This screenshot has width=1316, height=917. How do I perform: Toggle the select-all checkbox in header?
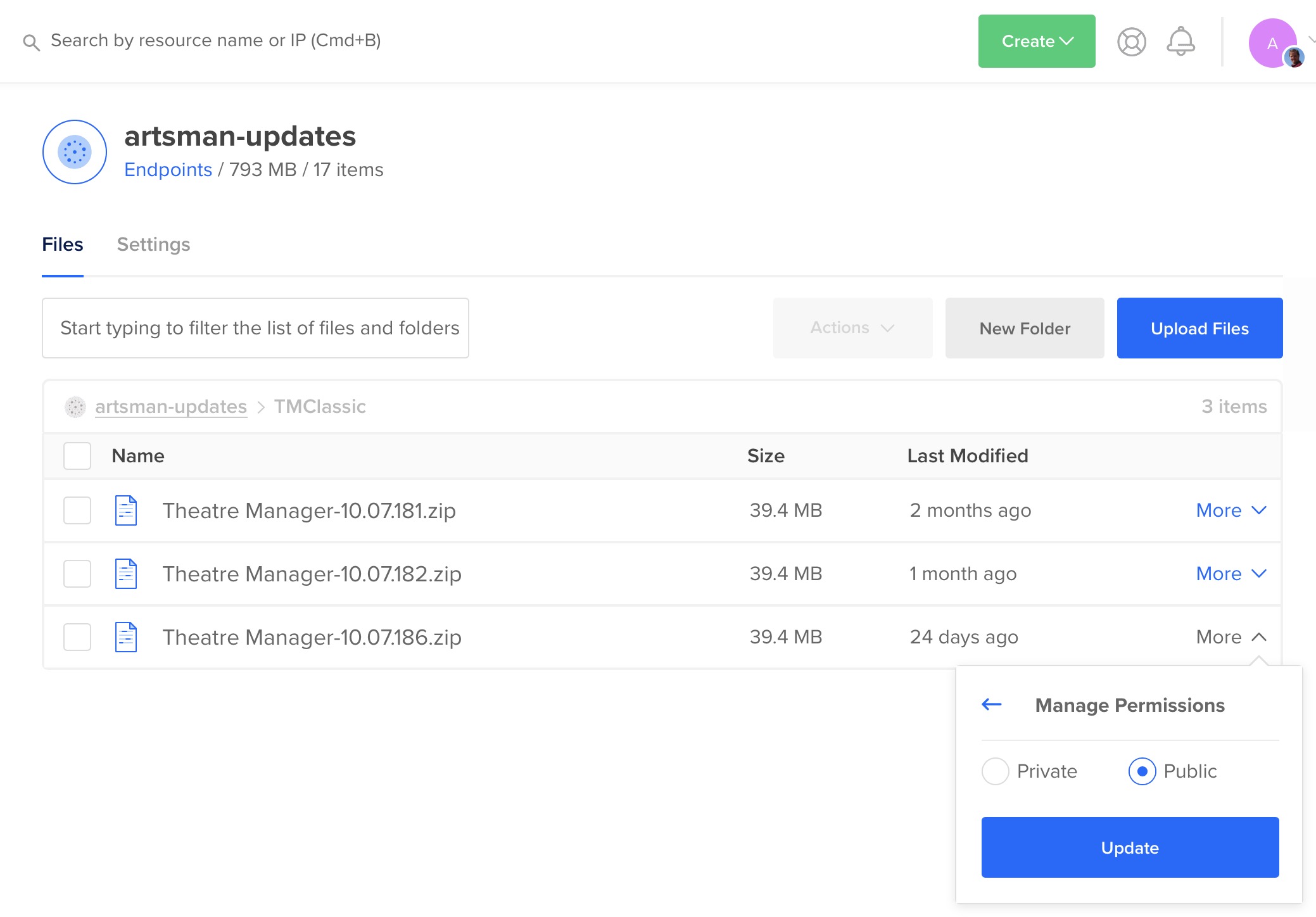[x=77, y=456]
